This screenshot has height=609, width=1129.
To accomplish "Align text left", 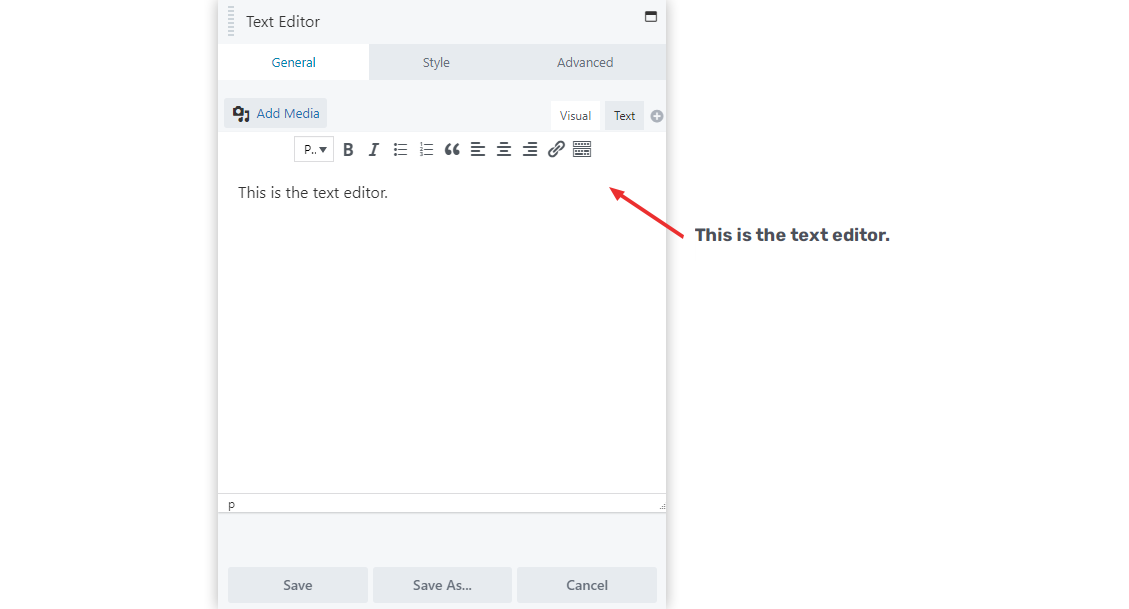I will (478, 150).
